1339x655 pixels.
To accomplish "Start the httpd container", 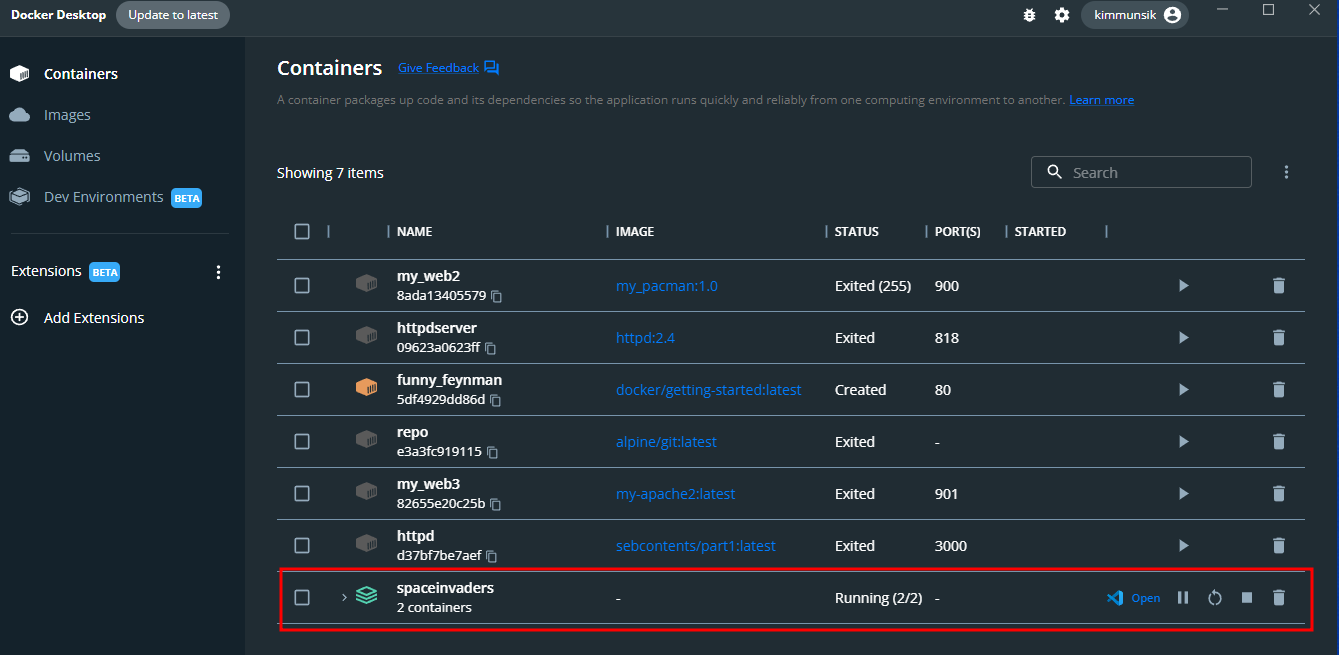I will (x=1183, y=546).
